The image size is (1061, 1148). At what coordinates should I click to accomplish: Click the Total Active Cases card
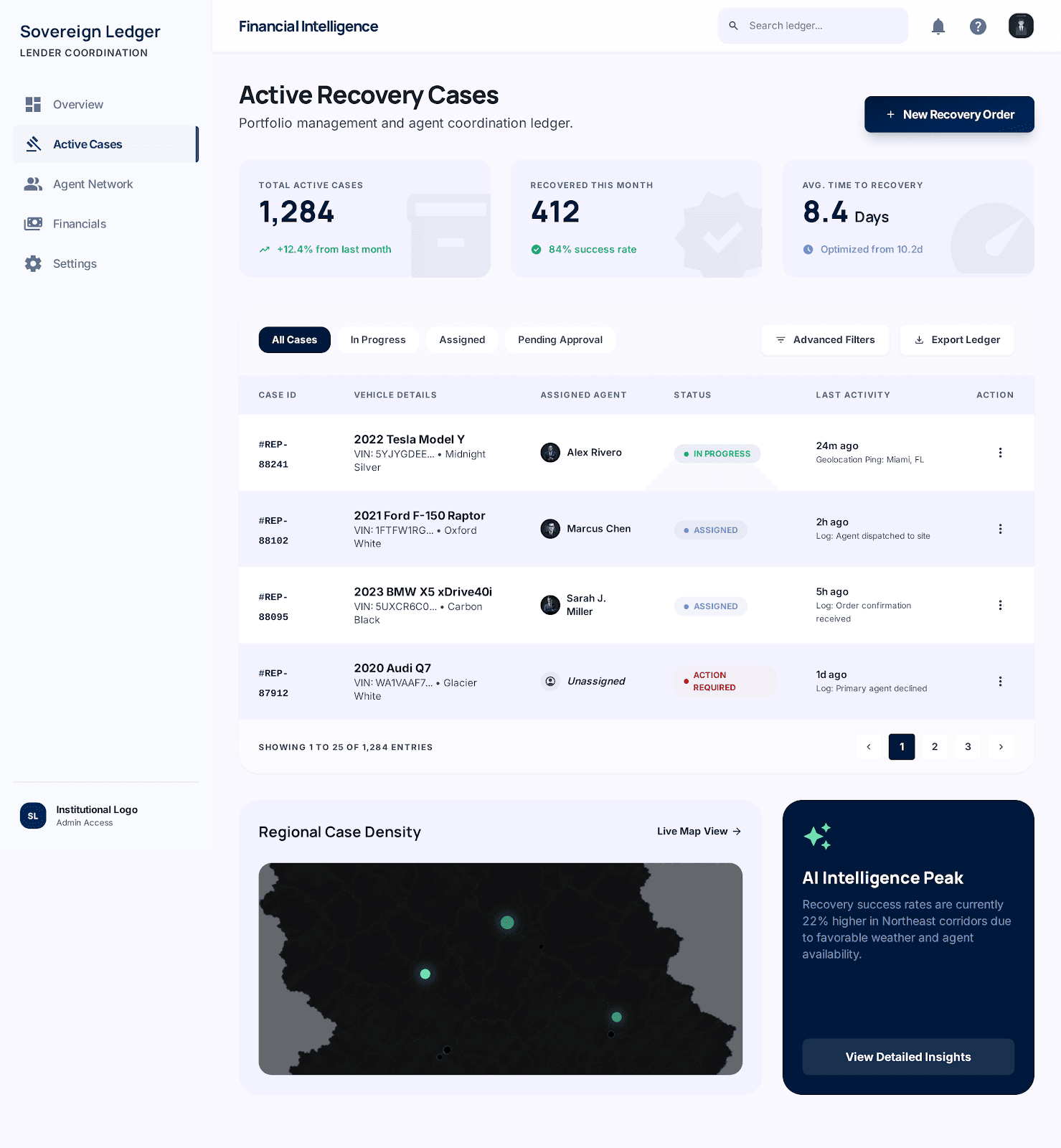(x=364, y=219)
